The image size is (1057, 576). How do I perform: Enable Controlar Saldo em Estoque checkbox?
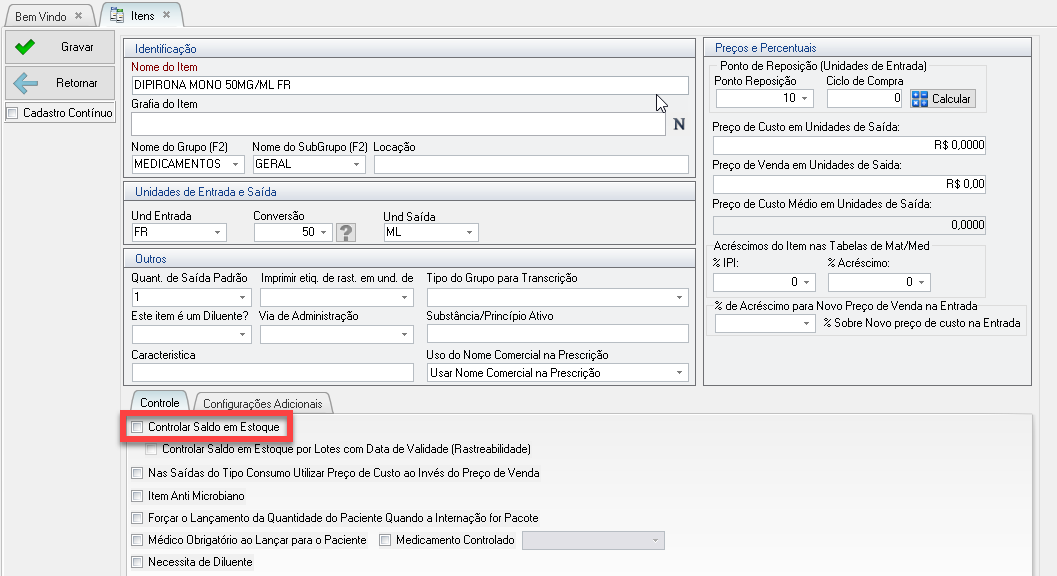(x=138, y=428)
